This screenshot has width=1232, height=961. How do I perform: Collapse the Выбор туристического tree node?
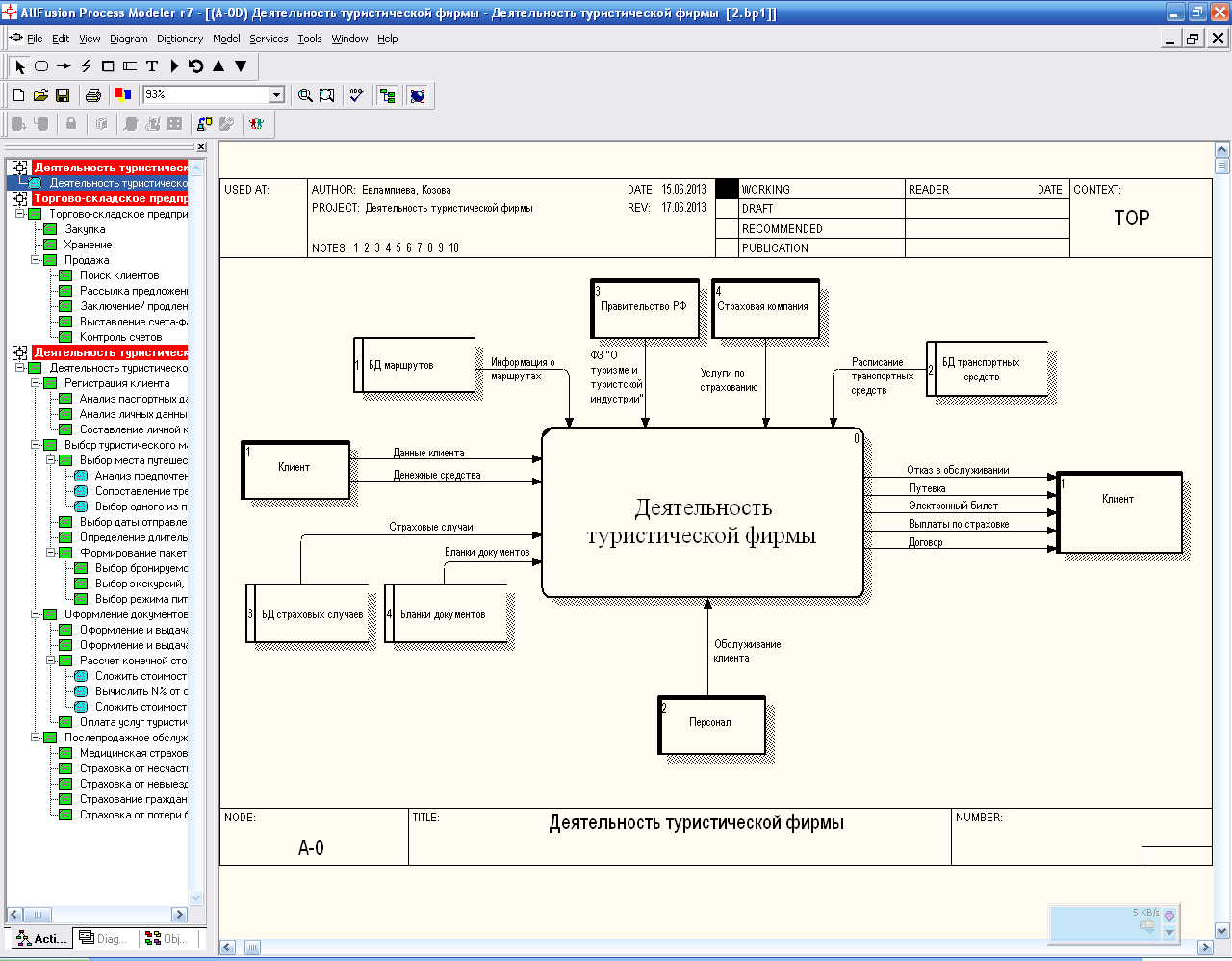click(36, 445)
